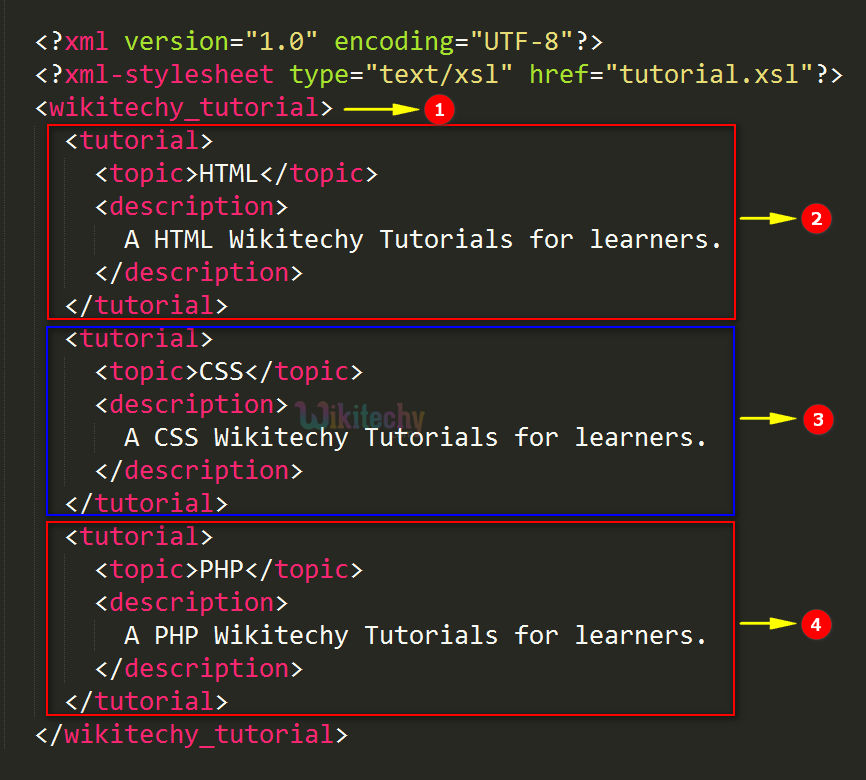Select the PHP topic text
Screen dimensions: 866x780
click(221, 570)
